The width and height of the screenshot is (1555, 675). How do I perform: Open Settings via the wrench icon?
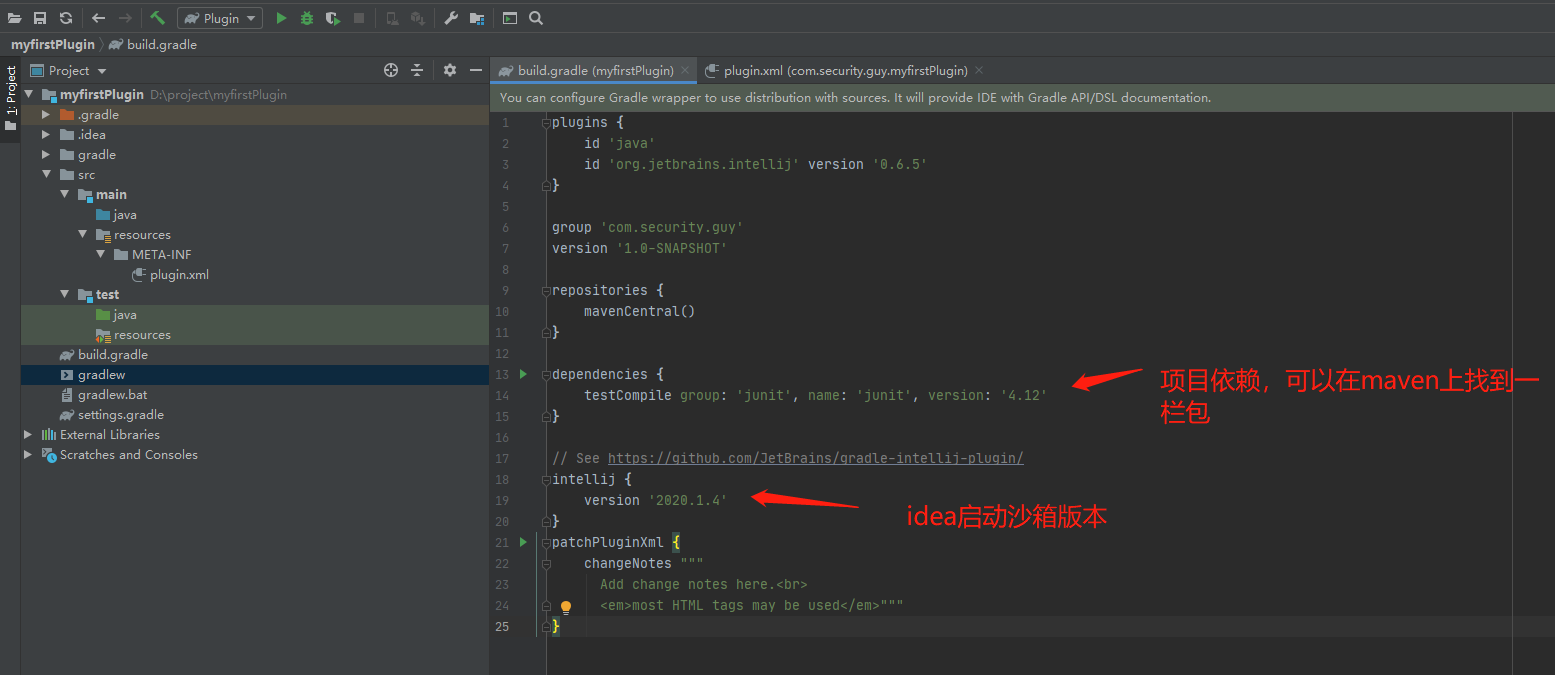pyautogui.click(x=451, y=18)
